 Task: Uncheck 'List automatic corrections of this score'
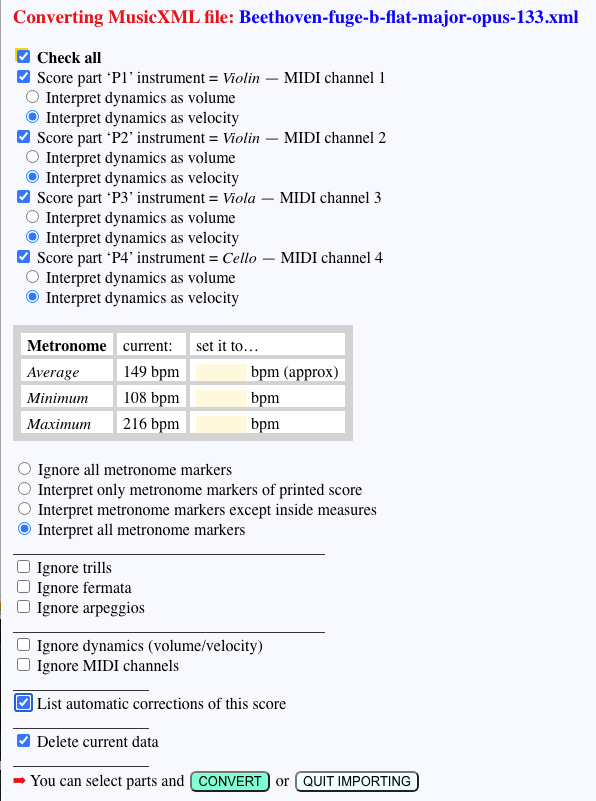click(x=23, y=703)
